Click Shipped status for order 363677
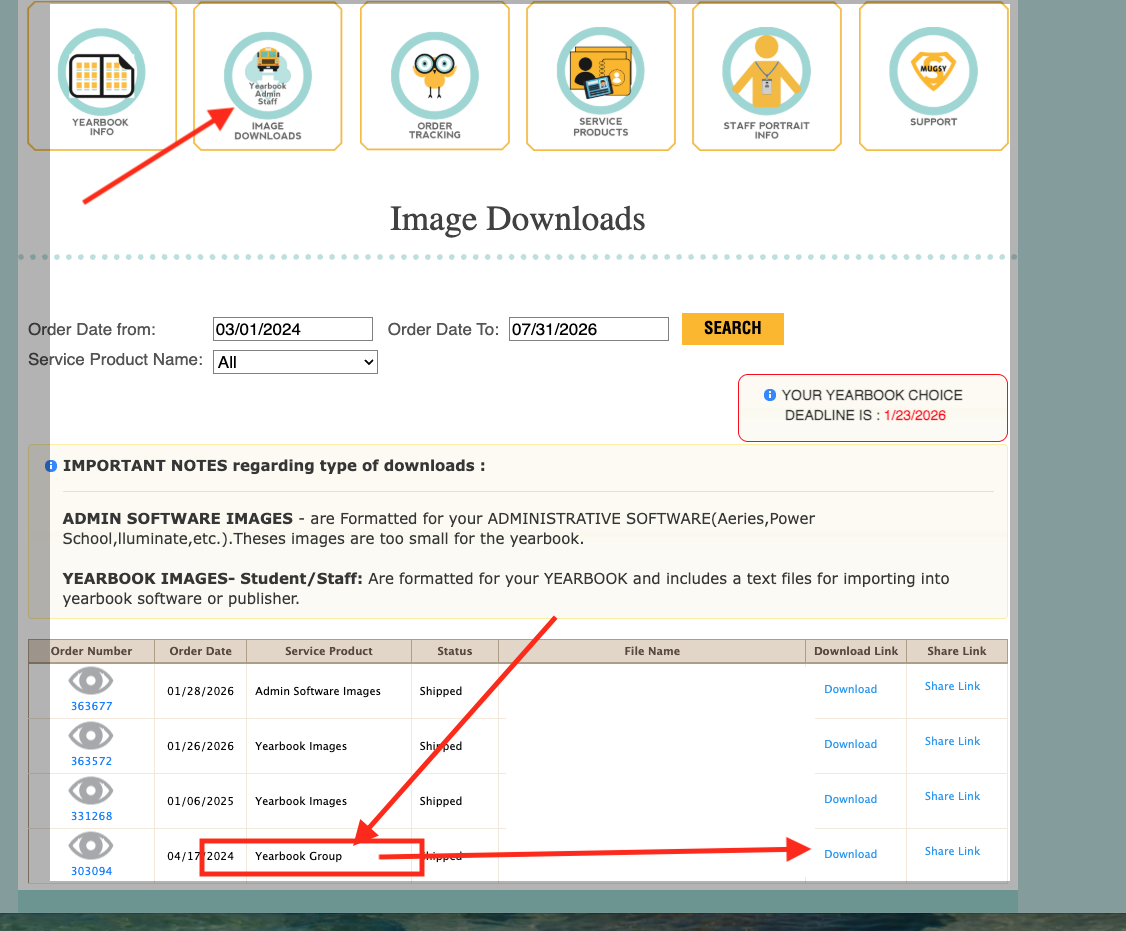 click(441, 691)
